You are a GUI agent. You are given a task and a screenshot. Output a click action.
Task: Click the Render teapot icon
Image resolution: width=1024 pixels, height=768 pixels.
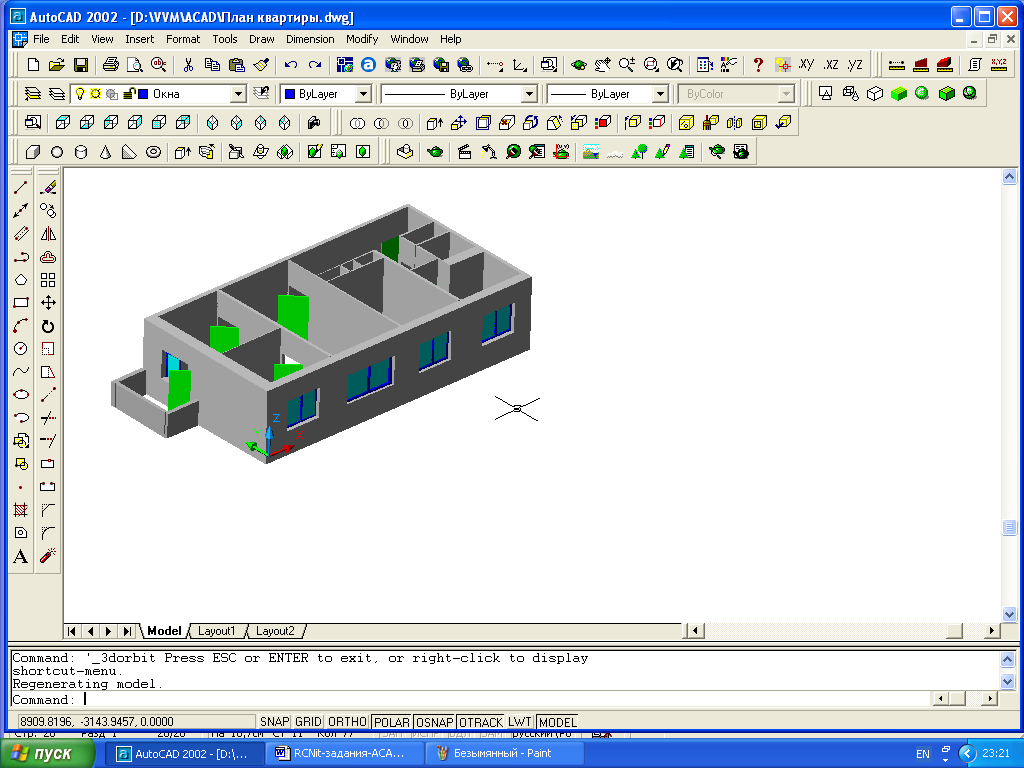pyautogui.click(x=435, y=152)
